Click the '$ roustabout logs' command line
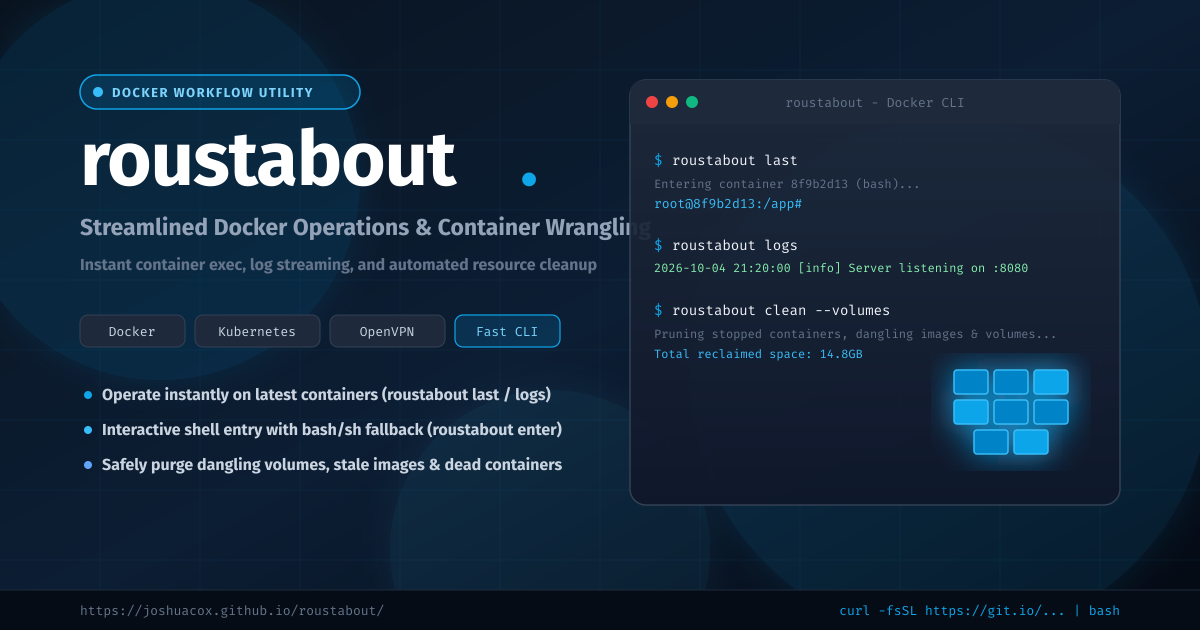 (726, 245)
